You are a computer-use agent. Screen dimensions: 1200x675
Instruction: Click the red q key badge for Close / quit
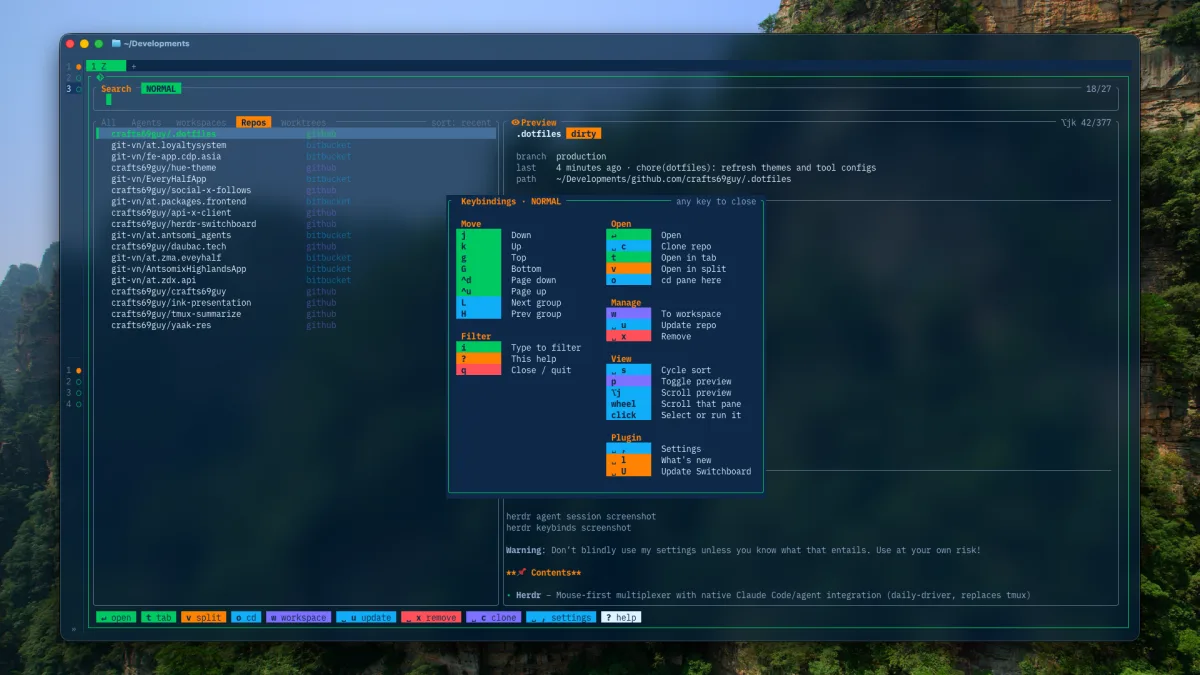point(478,370)
